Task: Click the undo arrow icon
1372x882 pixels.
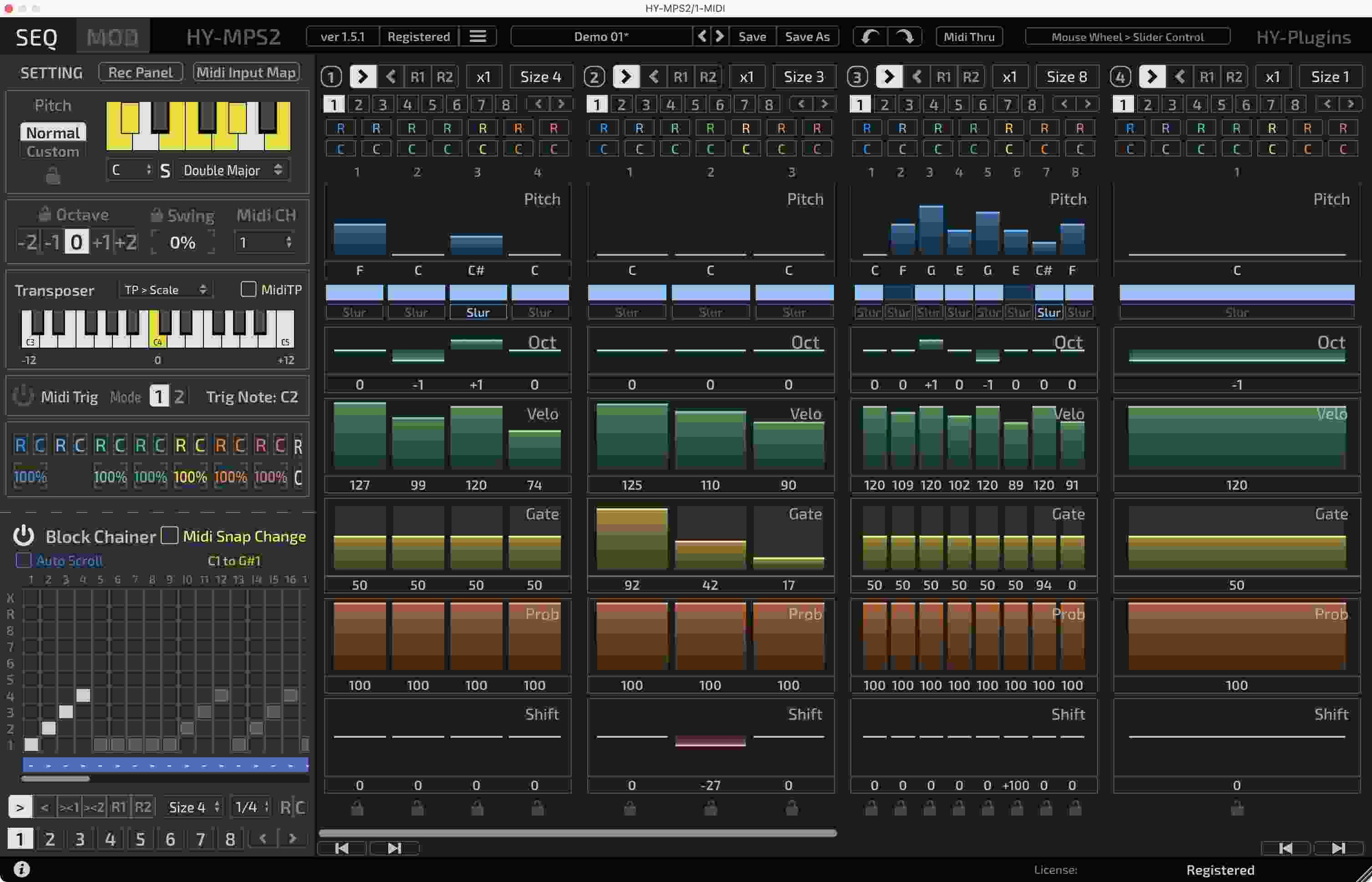Action: tap(869, 37)
